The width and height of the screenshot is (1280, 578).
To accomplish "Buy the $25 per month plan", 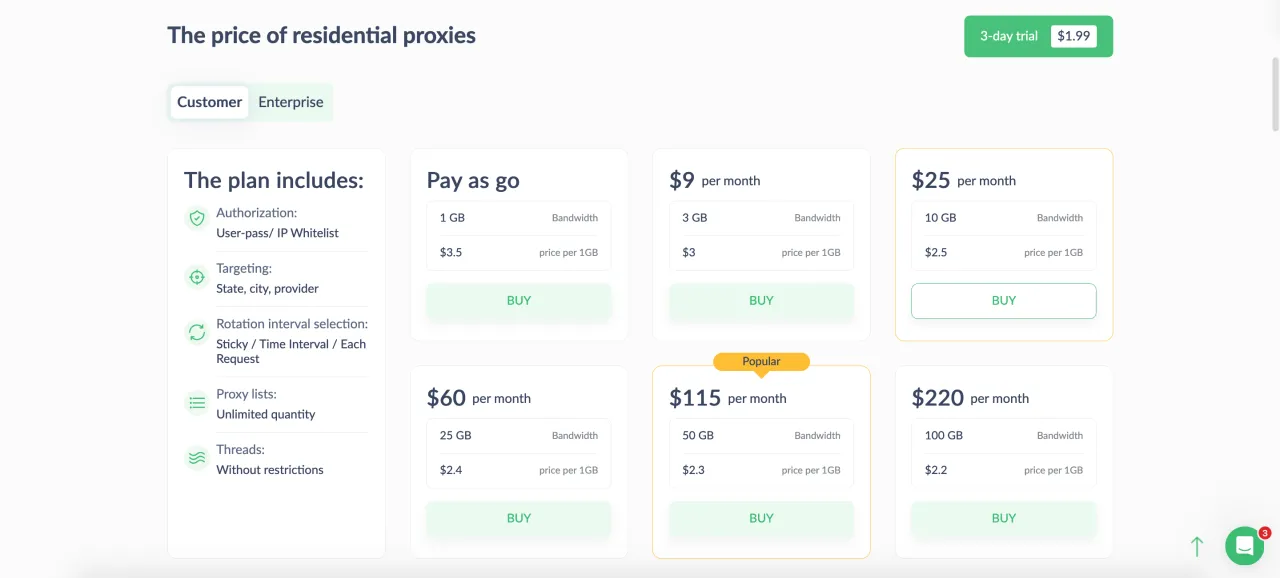I will tap(1003, 301).
